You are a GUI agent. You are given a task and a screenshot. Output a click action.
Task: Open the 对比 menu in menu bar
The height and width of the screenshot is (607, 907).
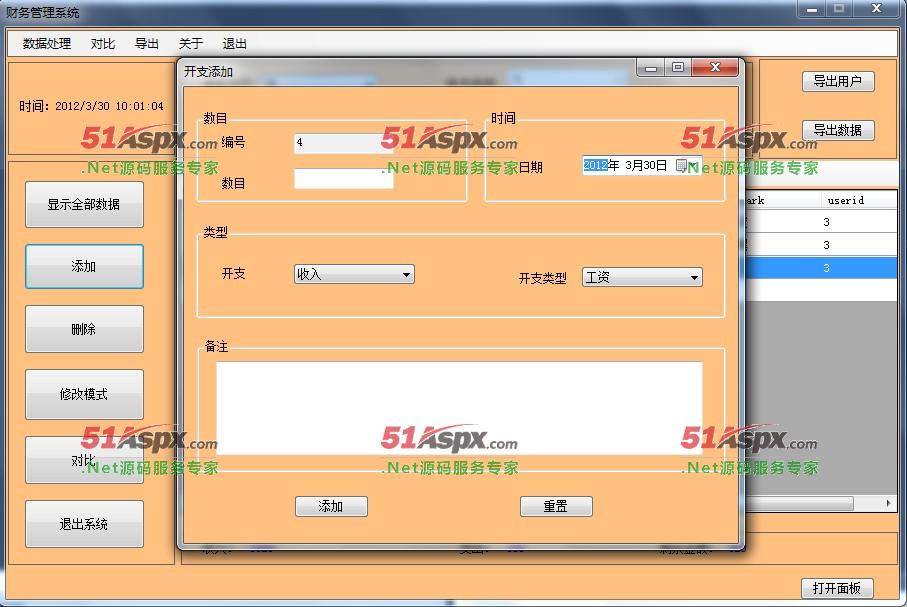click(102, 43)
